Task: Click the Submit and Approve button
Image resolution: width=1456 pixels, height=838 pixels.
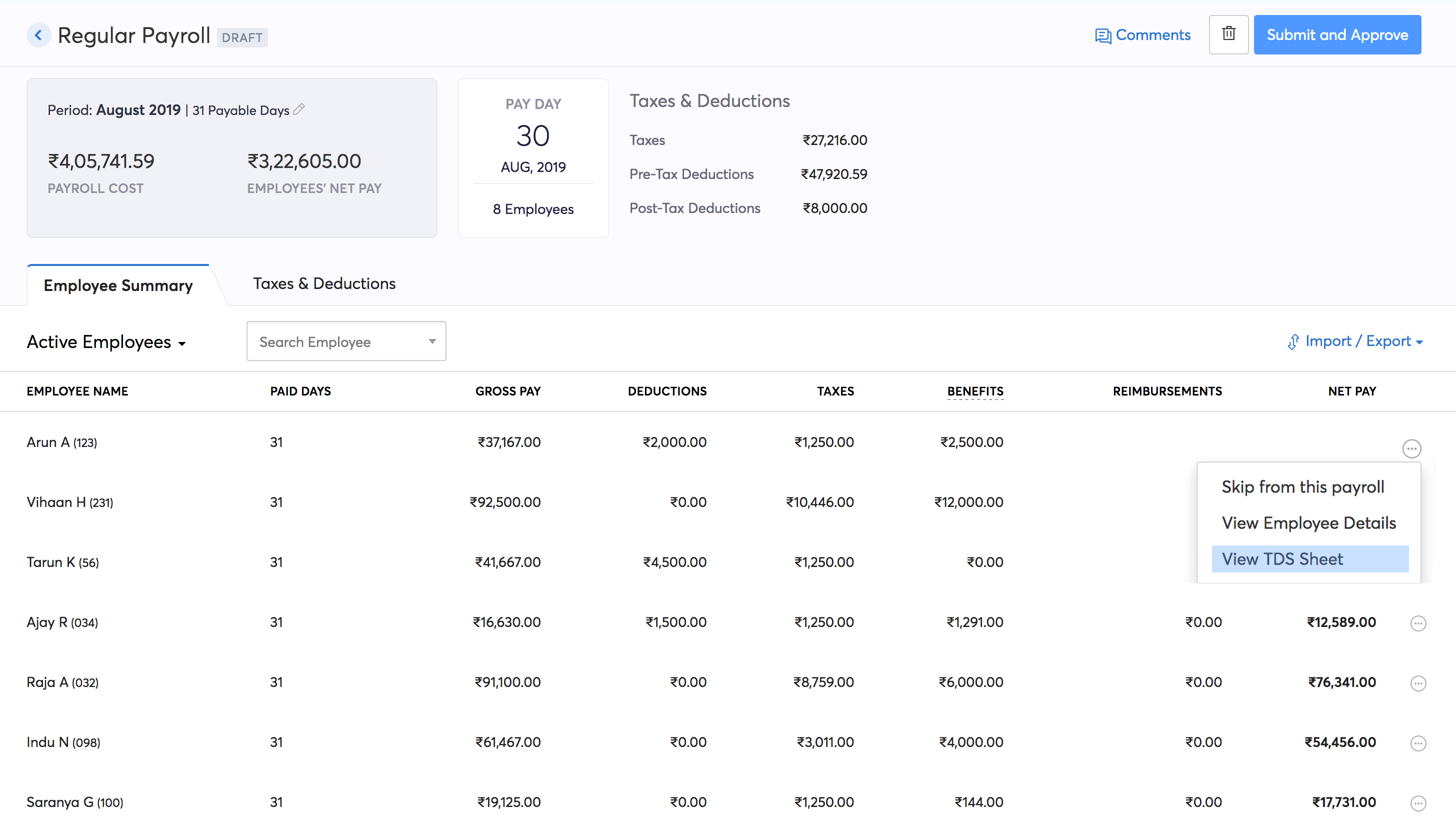Action: point(1337,34)
